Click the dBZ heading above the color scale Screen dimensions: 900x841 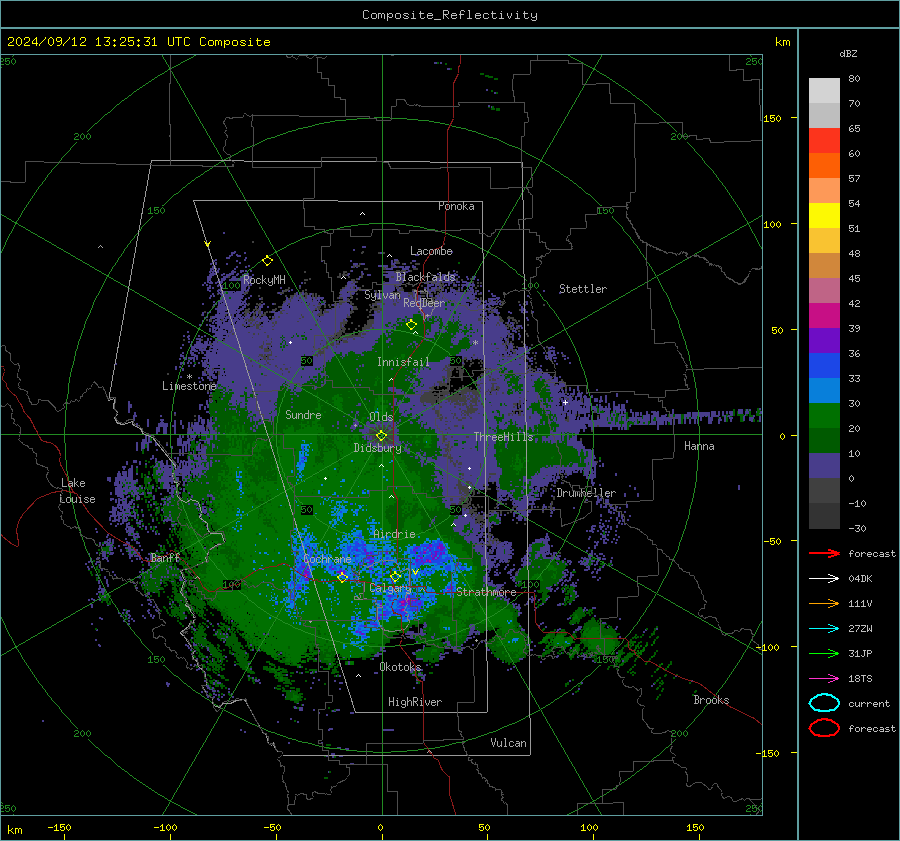(x=848, y=53)
